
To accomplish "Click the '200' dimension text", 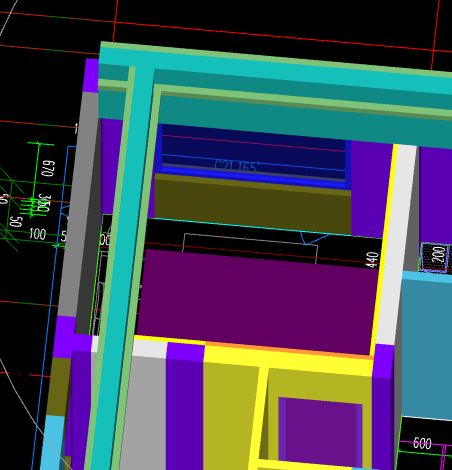I will coord(439,254).
